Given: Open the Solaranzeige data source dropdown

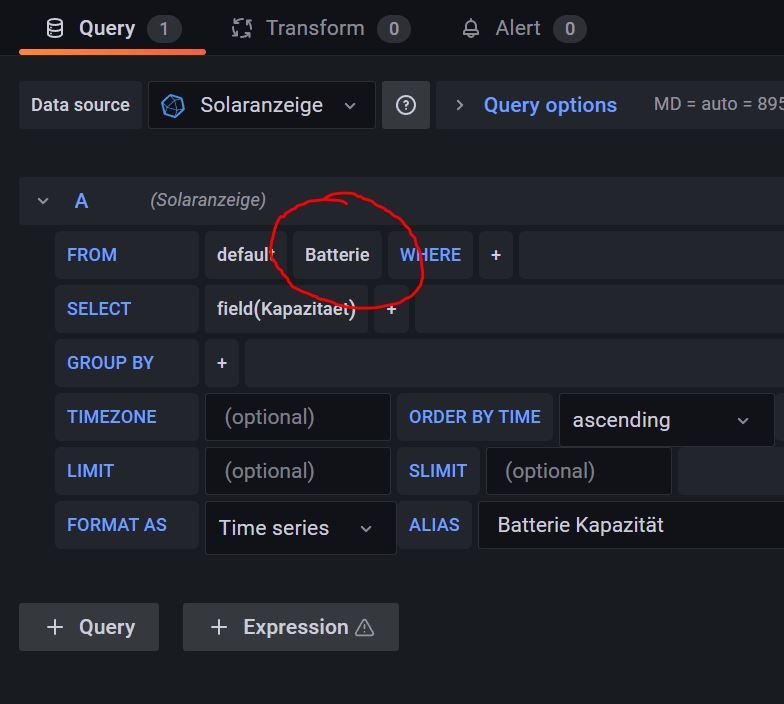Looking at the screenshot, I should coord(262,105).
